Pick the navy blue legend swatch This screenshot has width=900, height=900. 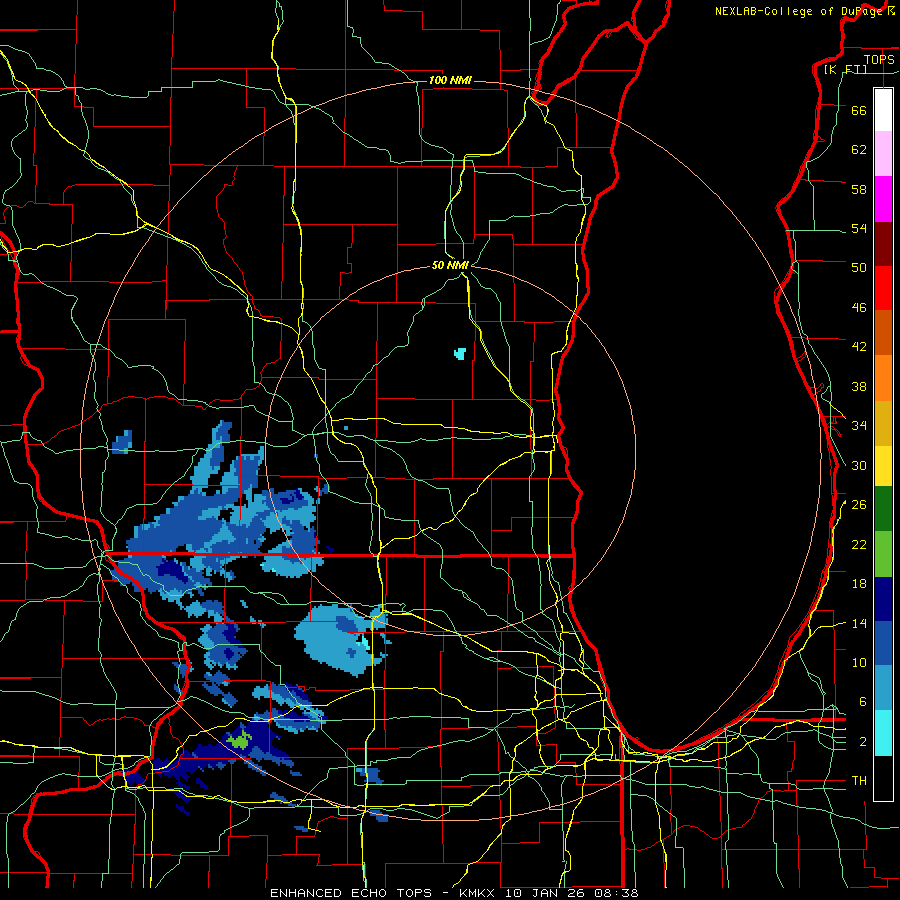click(x=883, y=599)
